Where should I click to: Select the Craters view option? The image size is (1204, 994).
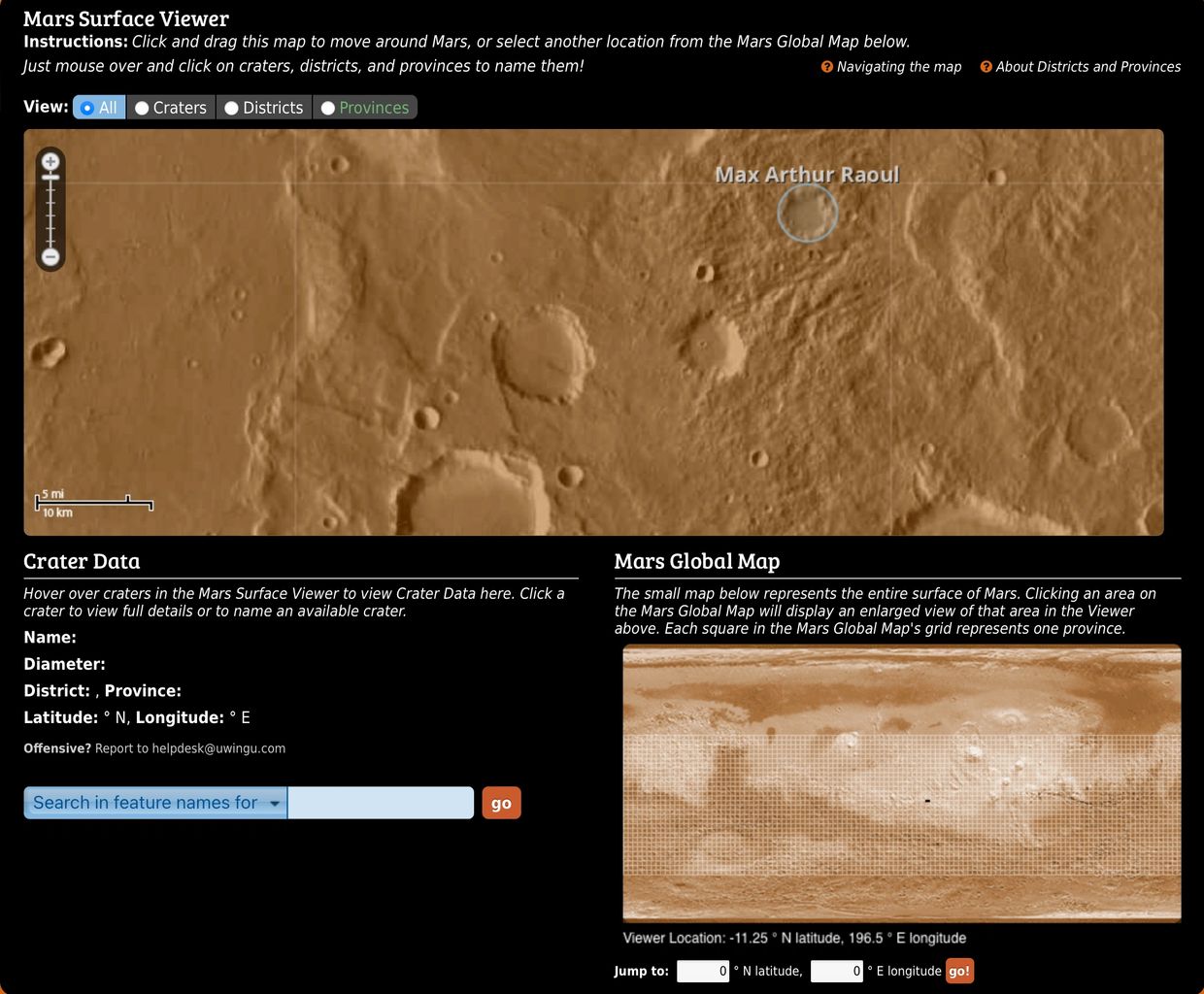coord(142,108)
